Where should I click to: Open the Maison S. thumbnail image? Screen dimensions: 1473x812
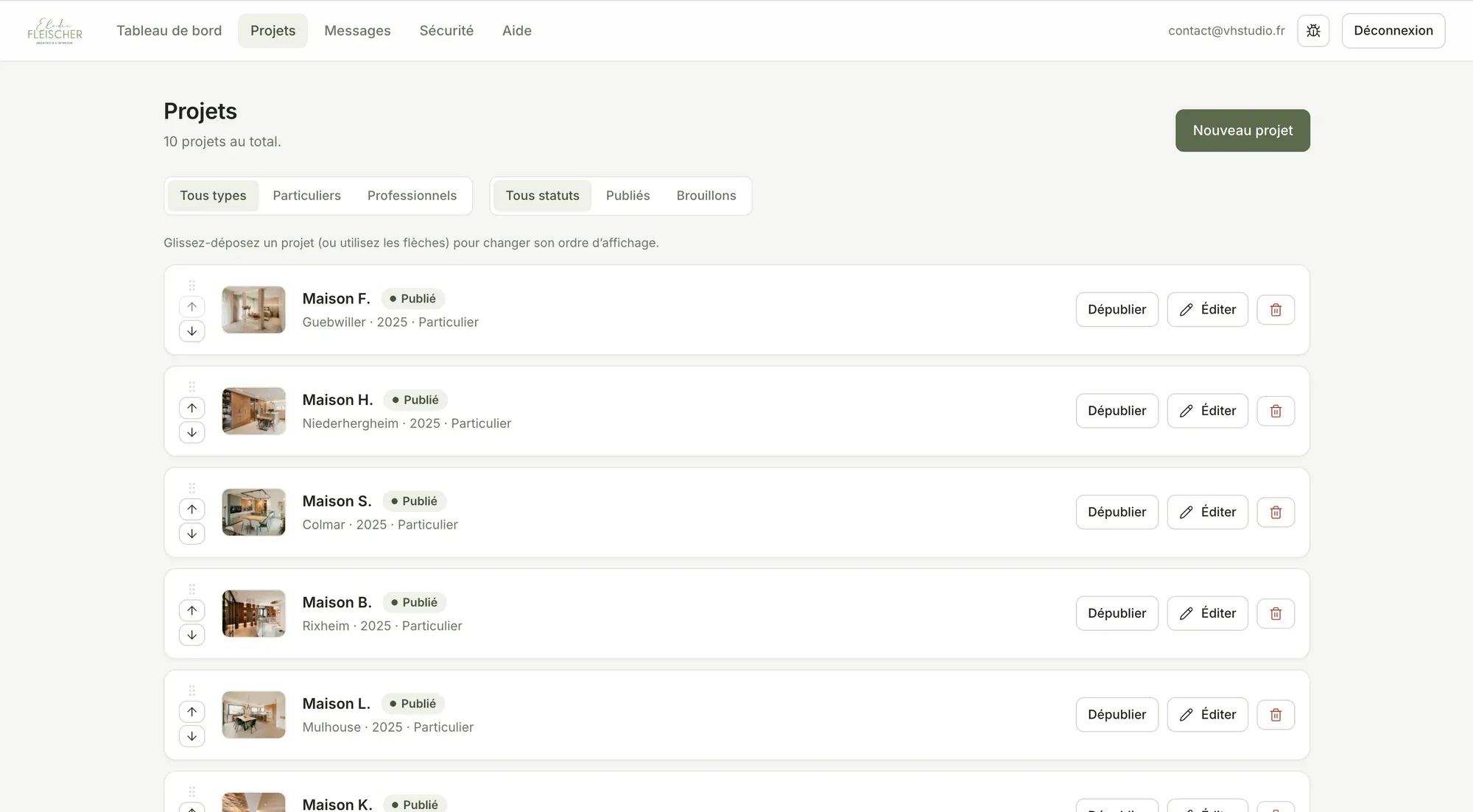pos(253,512)
